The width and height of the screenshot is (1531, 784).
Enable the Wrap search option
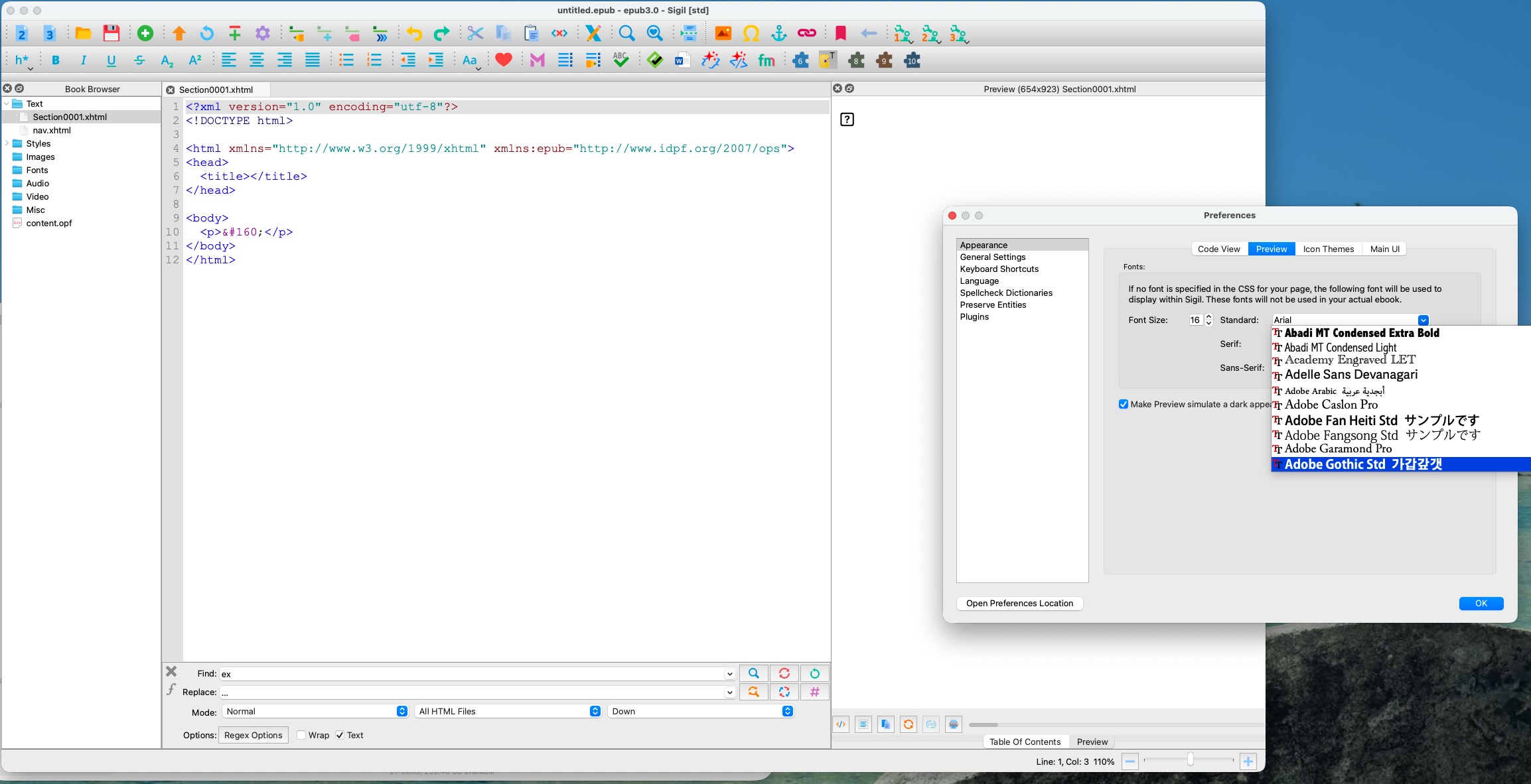click(301, 735)
